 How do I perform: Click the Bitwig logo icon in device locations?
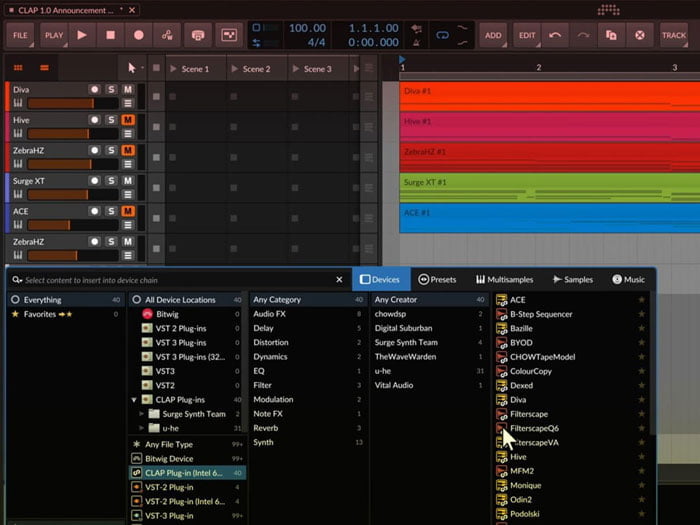click(x=147, y=314)
